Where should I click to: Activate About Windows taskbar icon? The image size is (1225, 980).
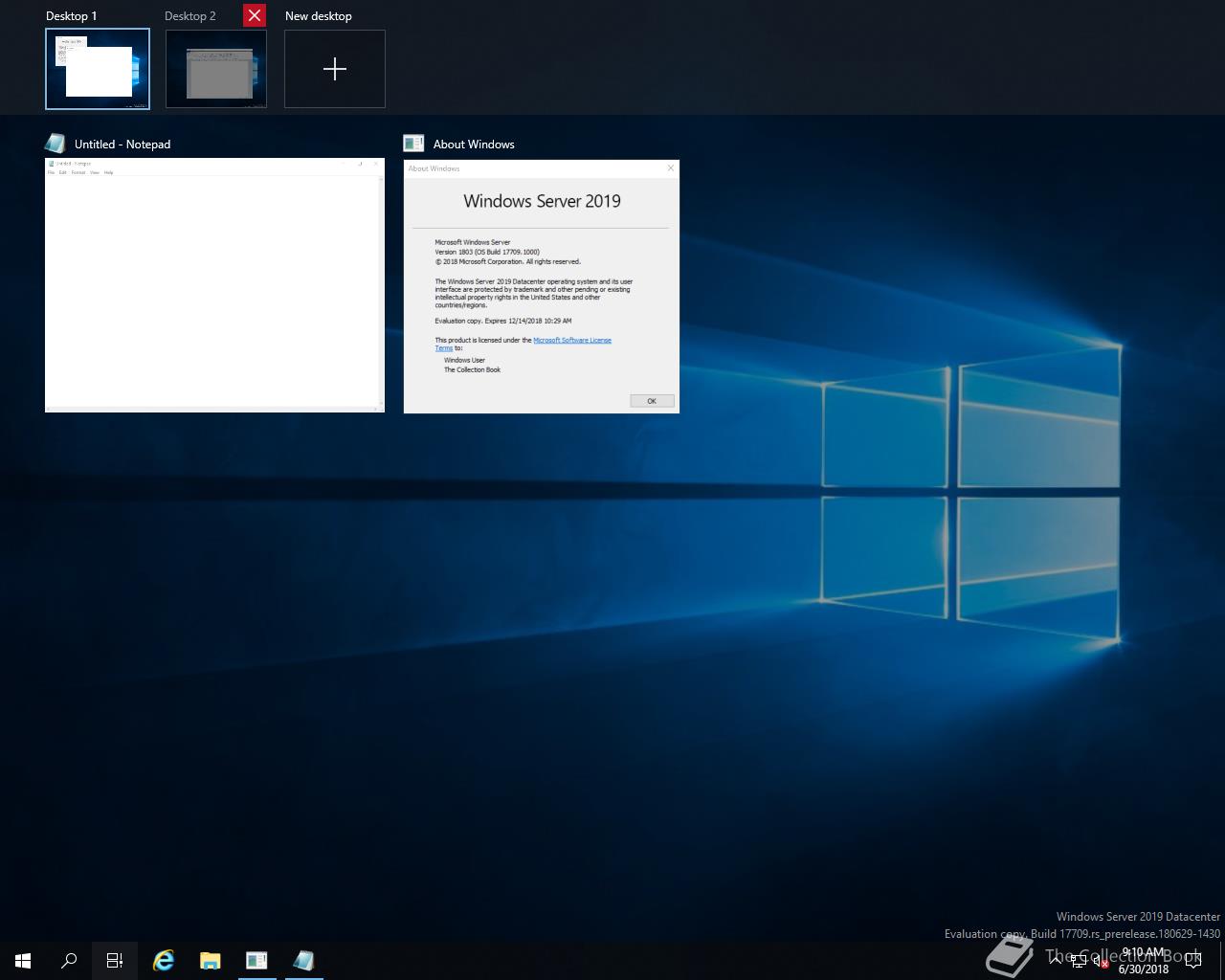[x=256, y=961]
